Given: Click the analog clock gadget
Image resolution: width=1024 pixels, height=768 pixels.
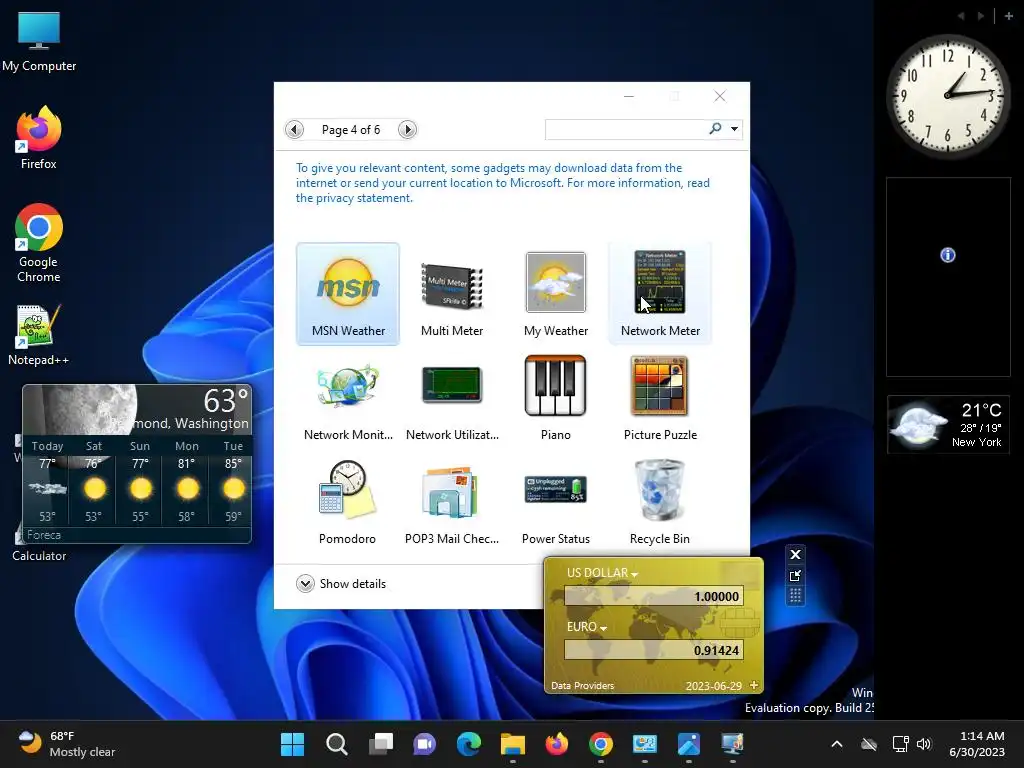Looking at the screenshot, I should click(x=948, y=95).
